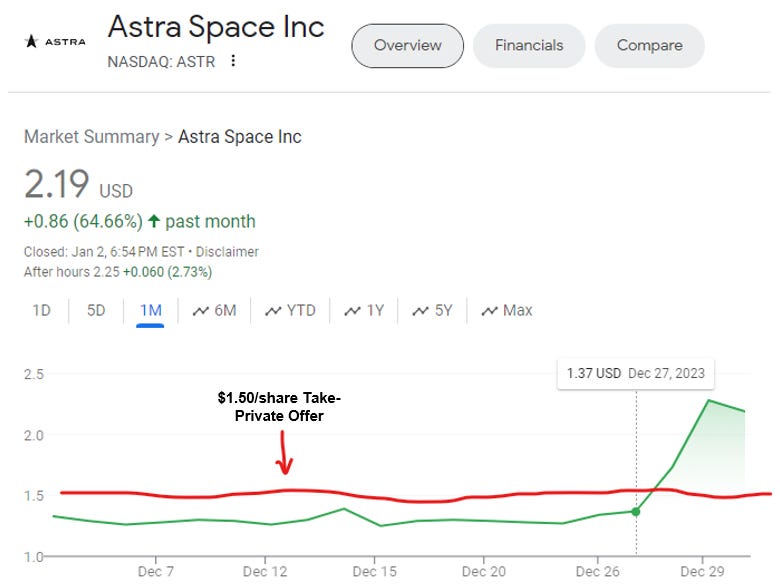Select the 5D chart range

[x=96, y=310]
